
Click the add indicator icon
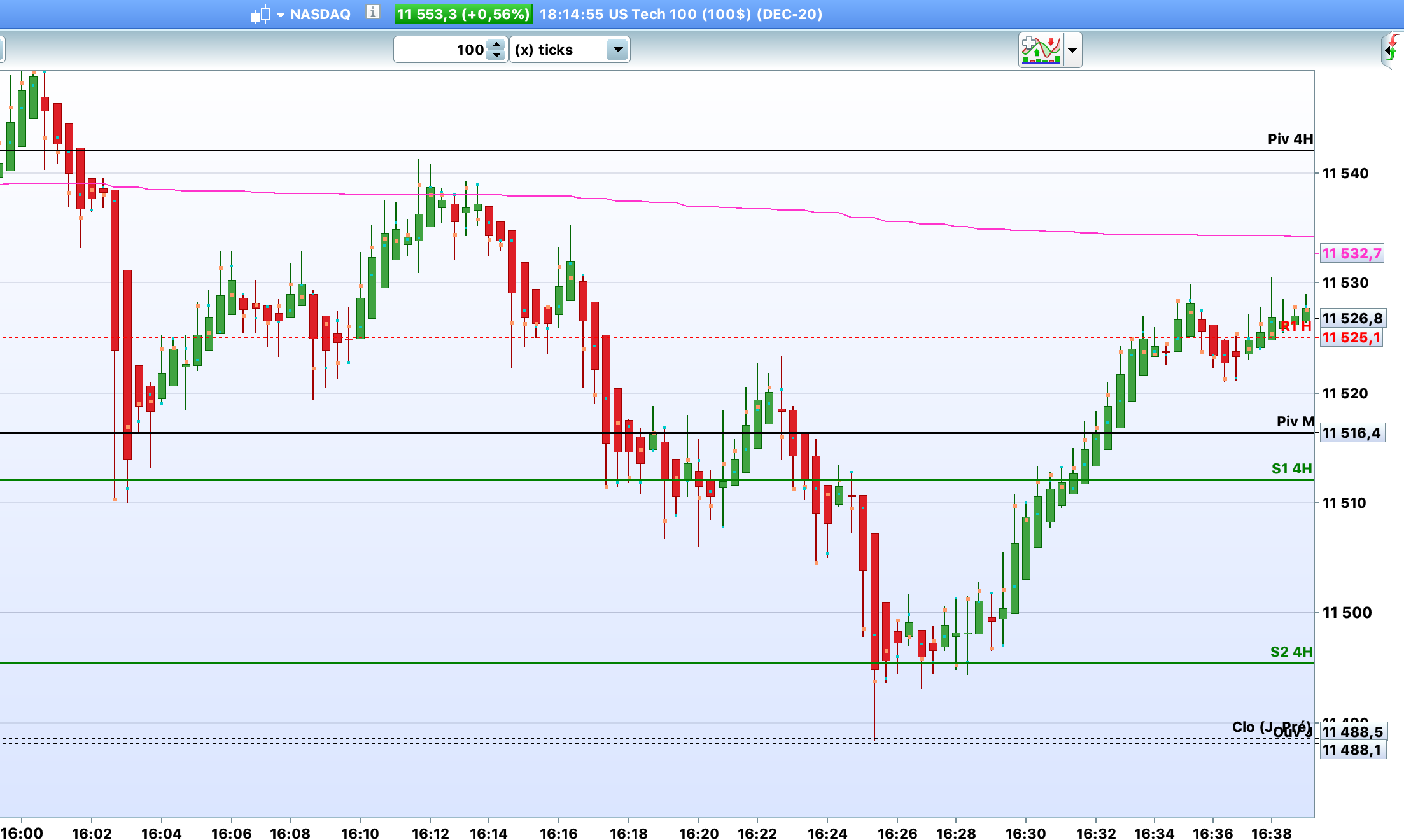tap(1041, 50)
